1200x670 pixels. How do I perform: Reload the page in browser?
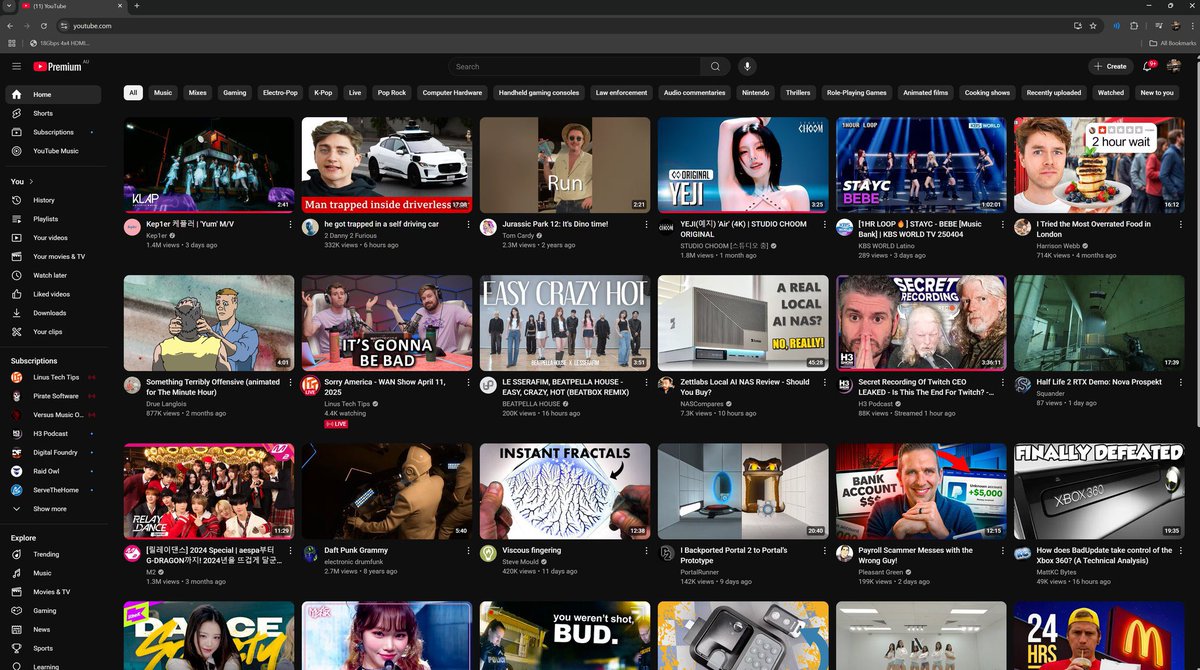pyautogui.click(x=45, y=25)
